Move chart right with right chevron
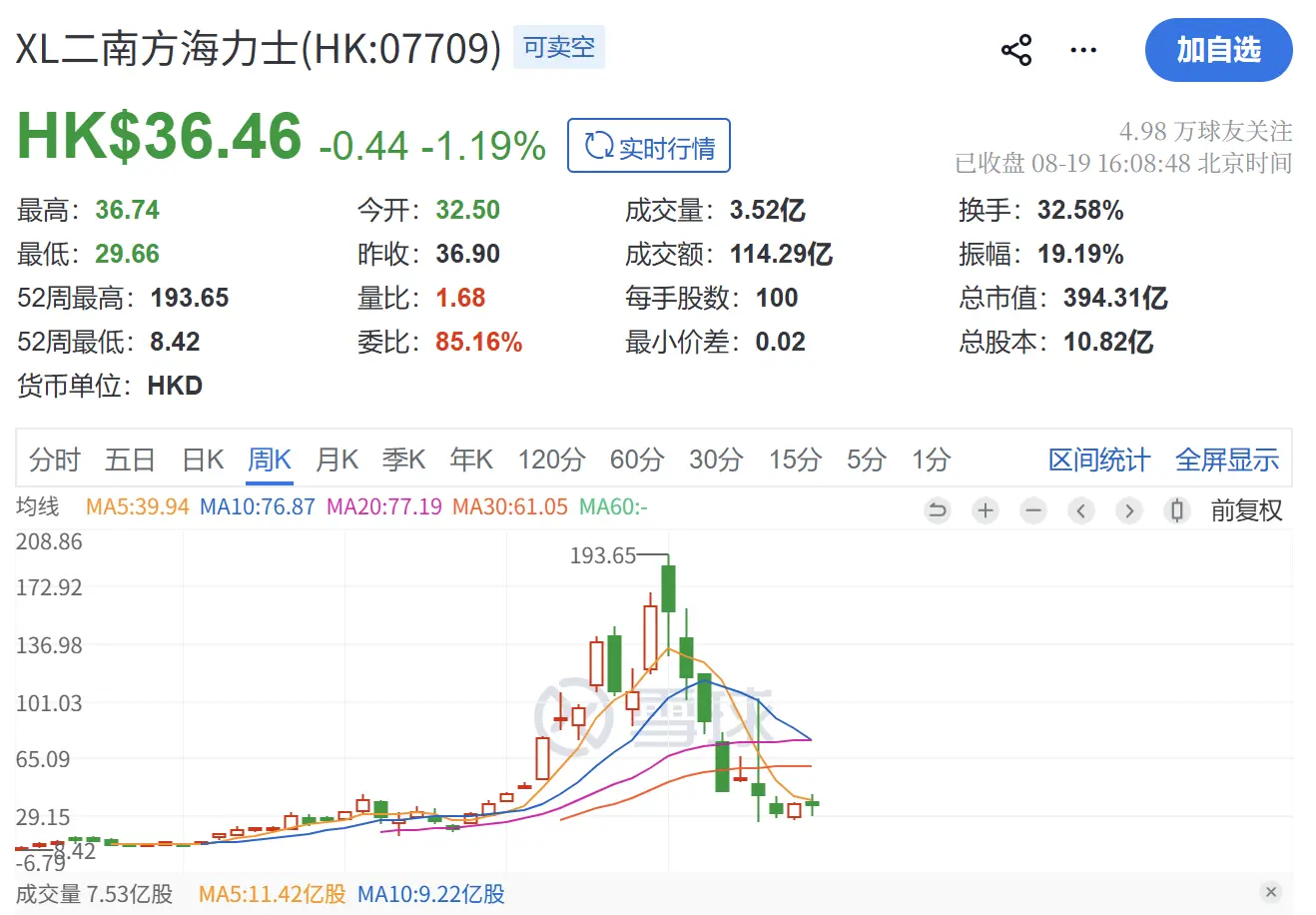 tap(1129, 510)
